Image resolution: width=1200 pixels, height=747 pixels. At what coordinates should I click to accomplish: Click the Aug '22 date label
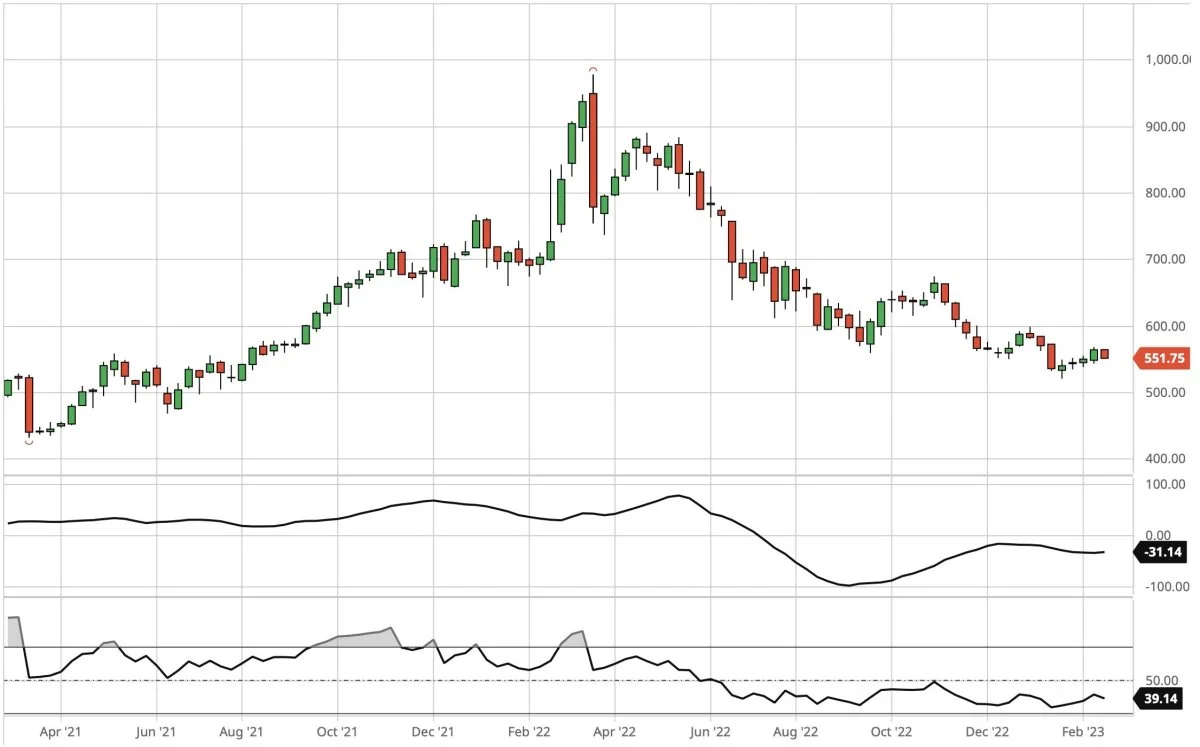coord(797,732)
